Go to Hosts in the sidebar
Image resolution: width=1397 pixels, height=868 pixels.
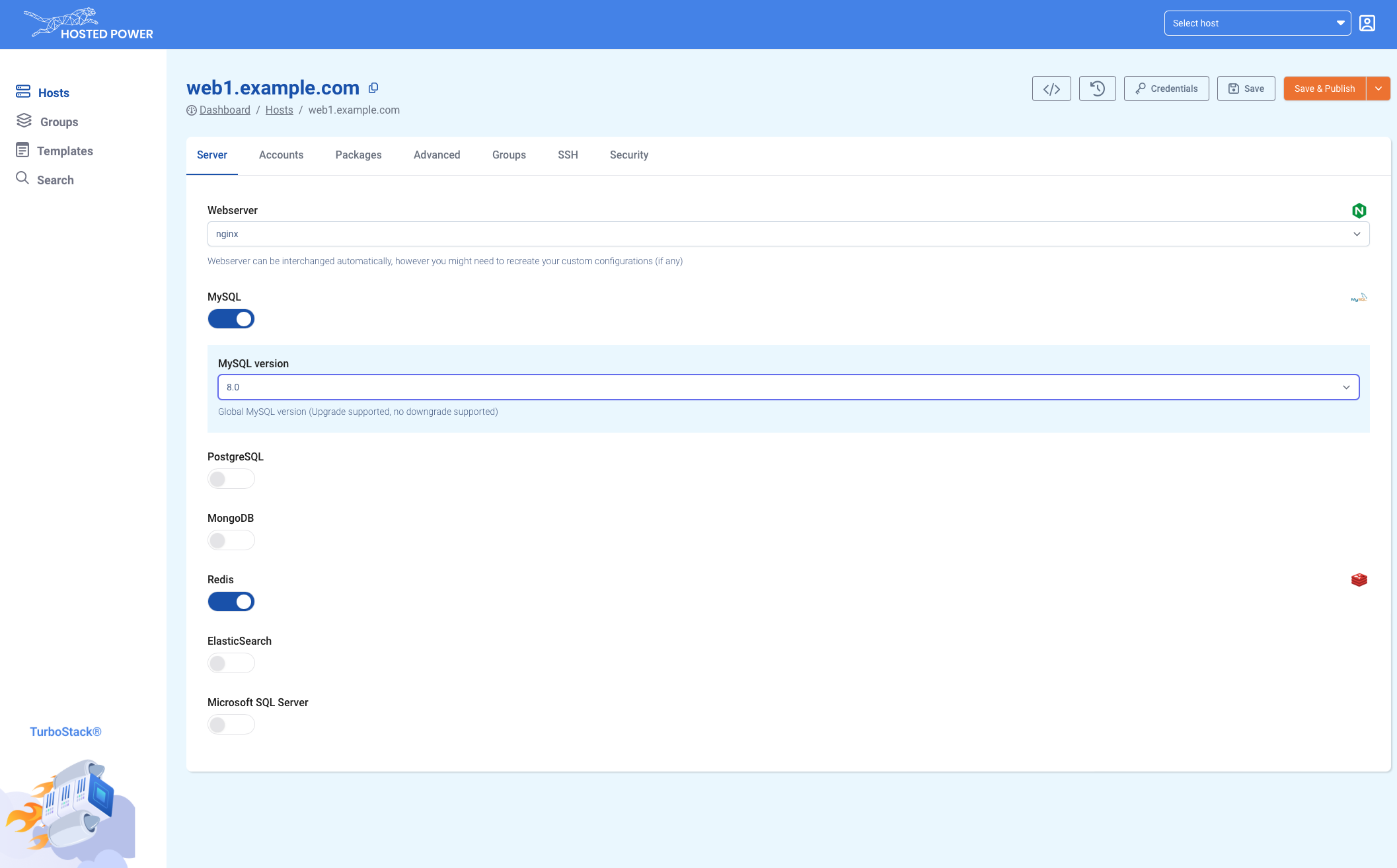click(54, 93)
